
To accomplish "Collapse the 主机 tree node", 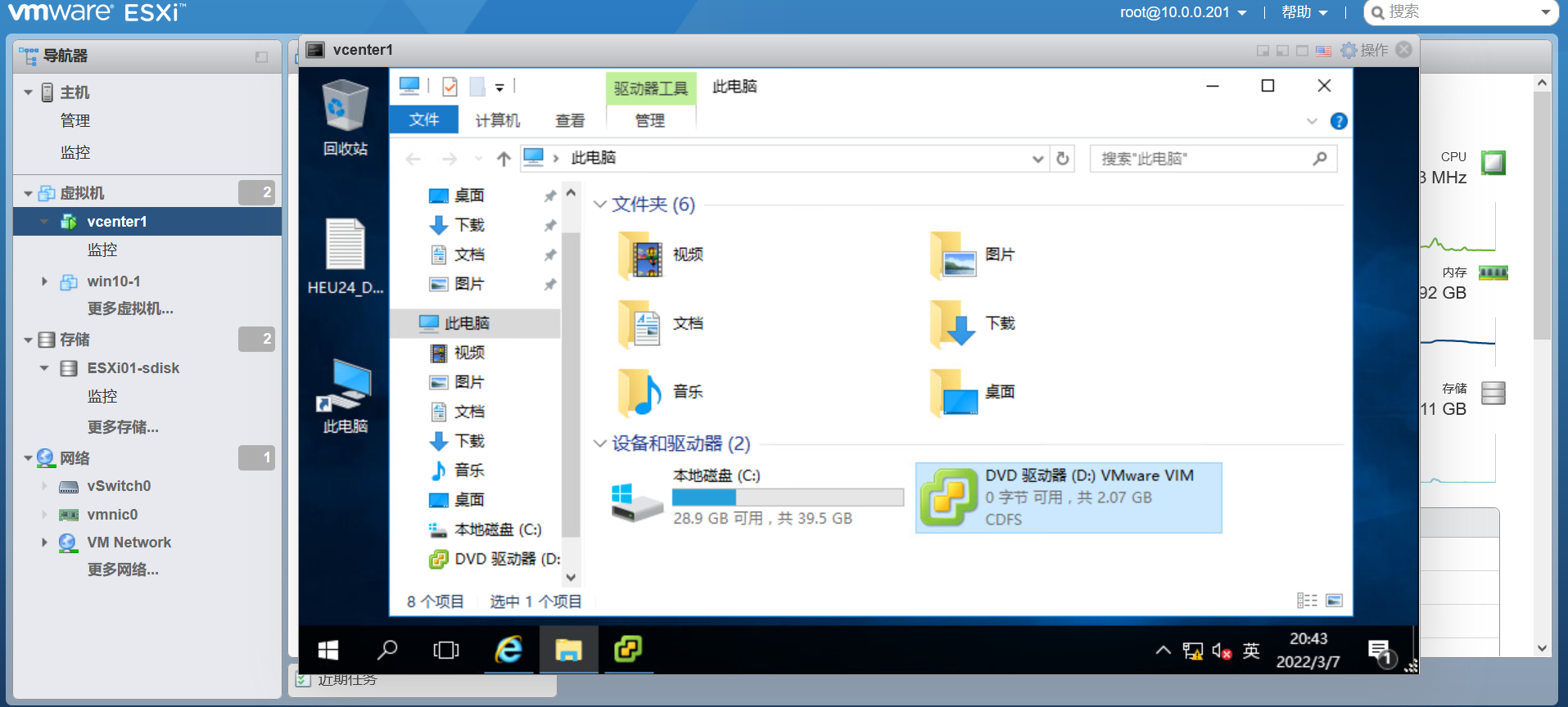I will click(28, 92).
